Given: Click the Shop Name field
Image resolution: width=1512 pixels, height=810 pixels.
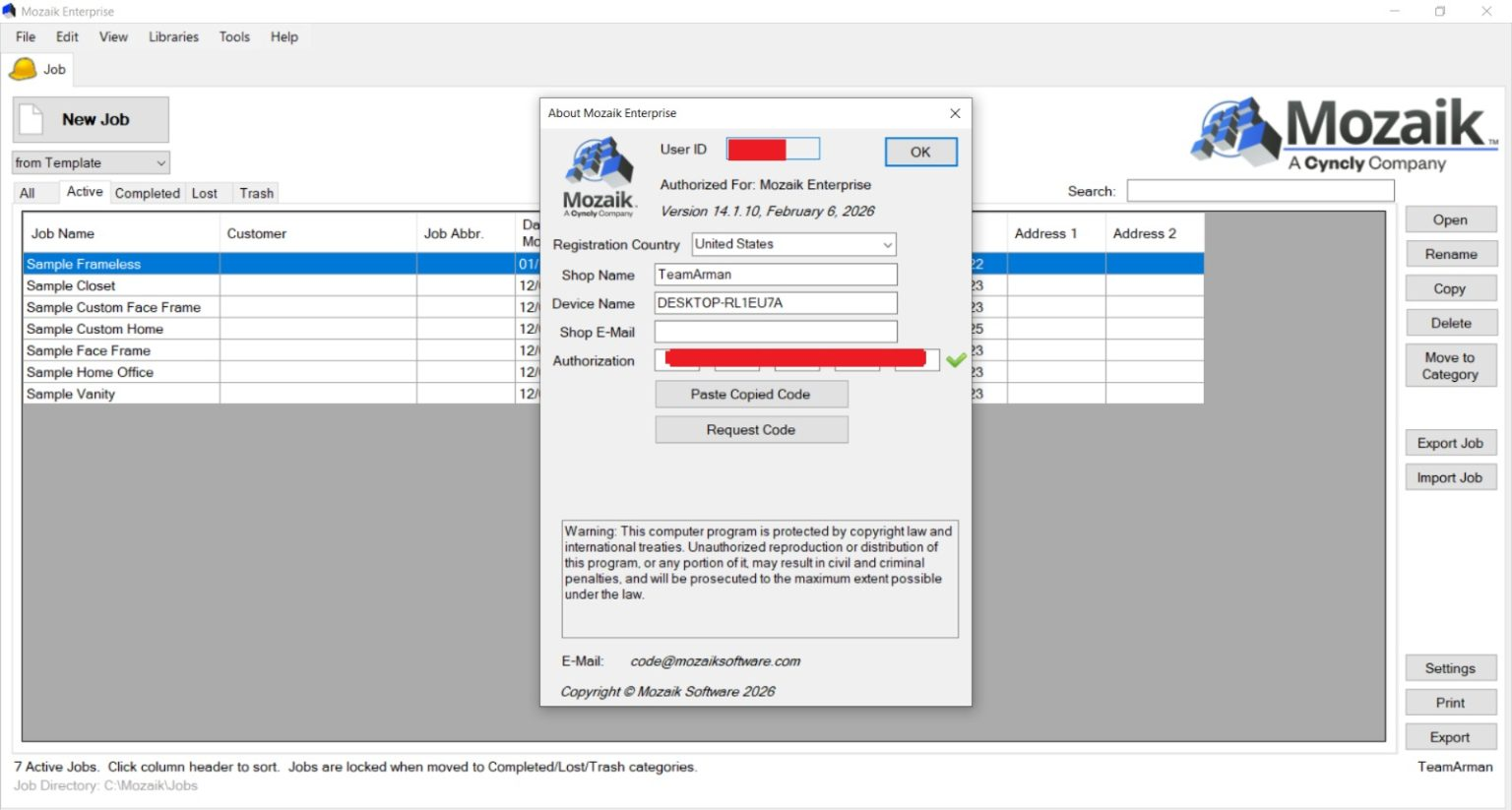Looking at the screenshot, I should [x=776, y=275].
